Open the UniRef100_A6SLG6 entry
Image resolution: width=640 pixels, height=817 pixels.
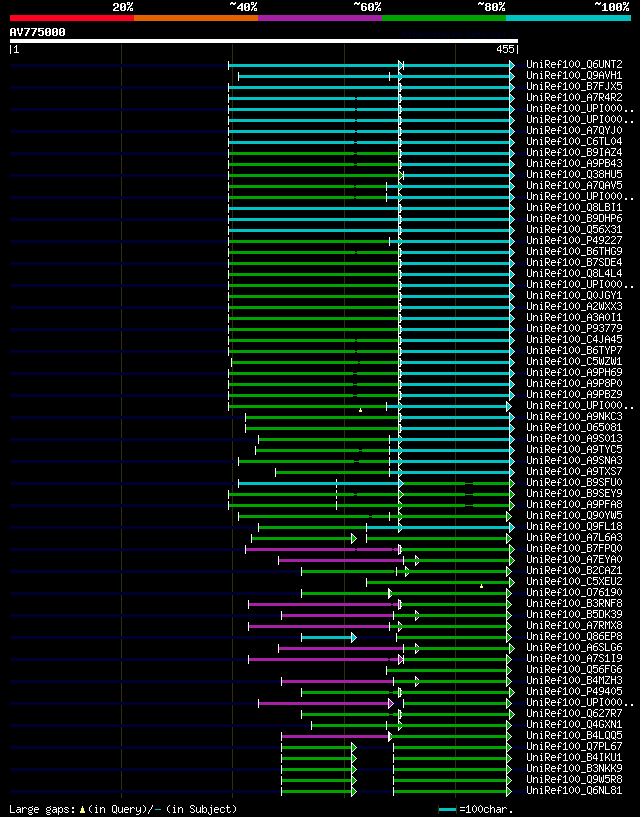pos(574,648)
